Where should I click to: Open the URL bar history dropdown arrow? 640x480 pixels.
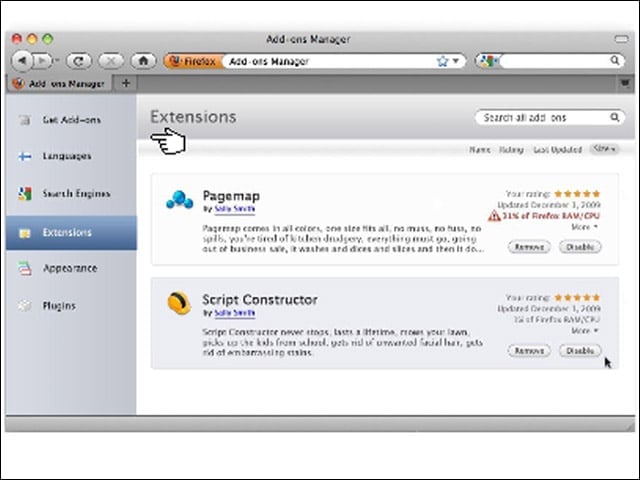click(x=456, y=61)
